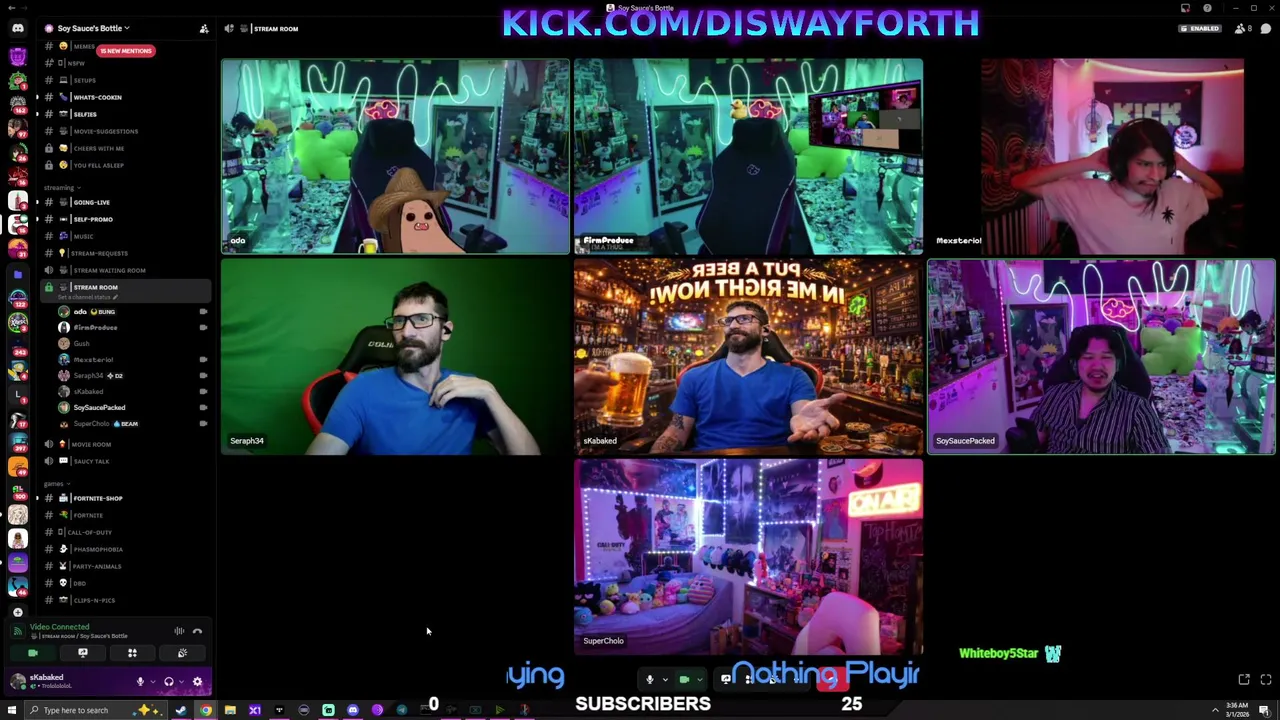
Task: Join STREAM WAITING ROOM voice channel
Action: pyautogui.click(x=125, y=270)
